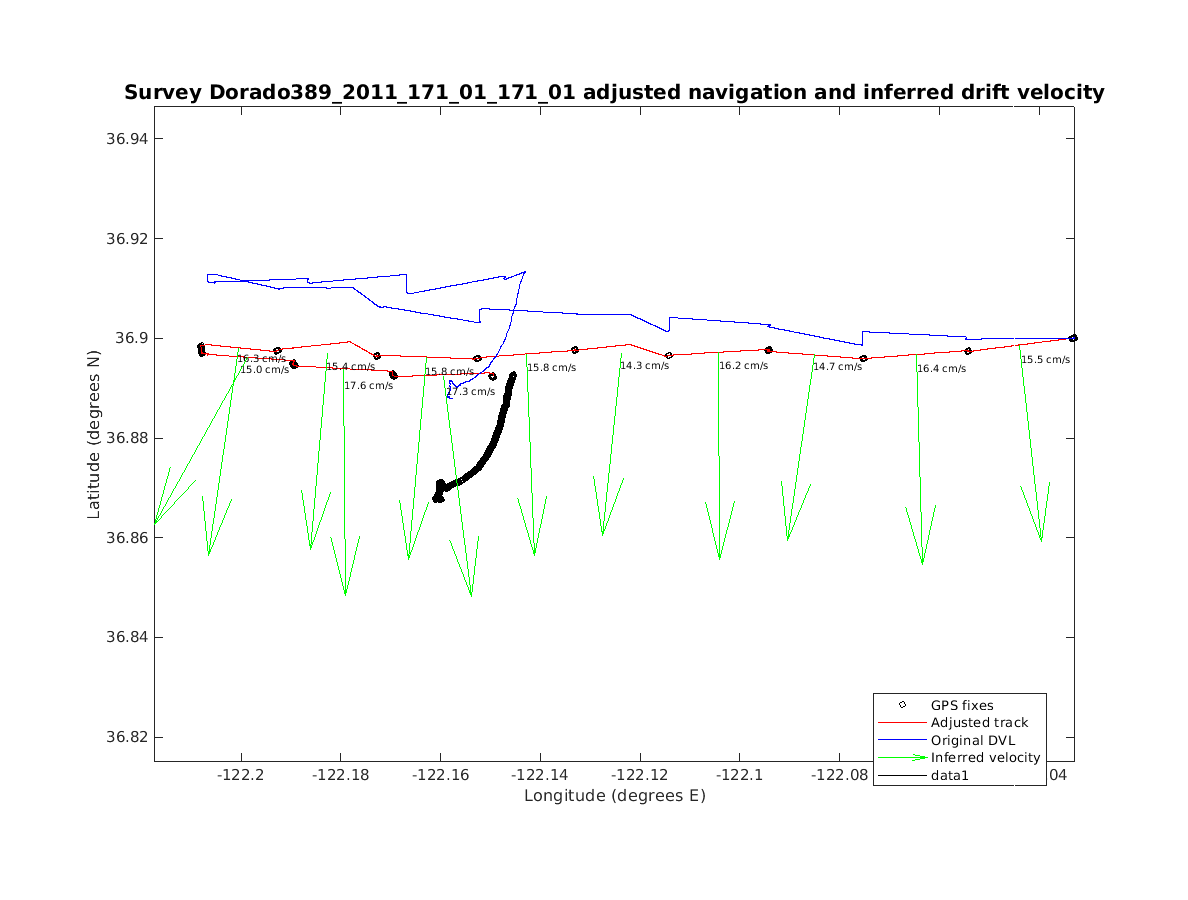Click the red line sample in legend
Viewport: 1188px width, 900px height.
[x=902, y=723]
